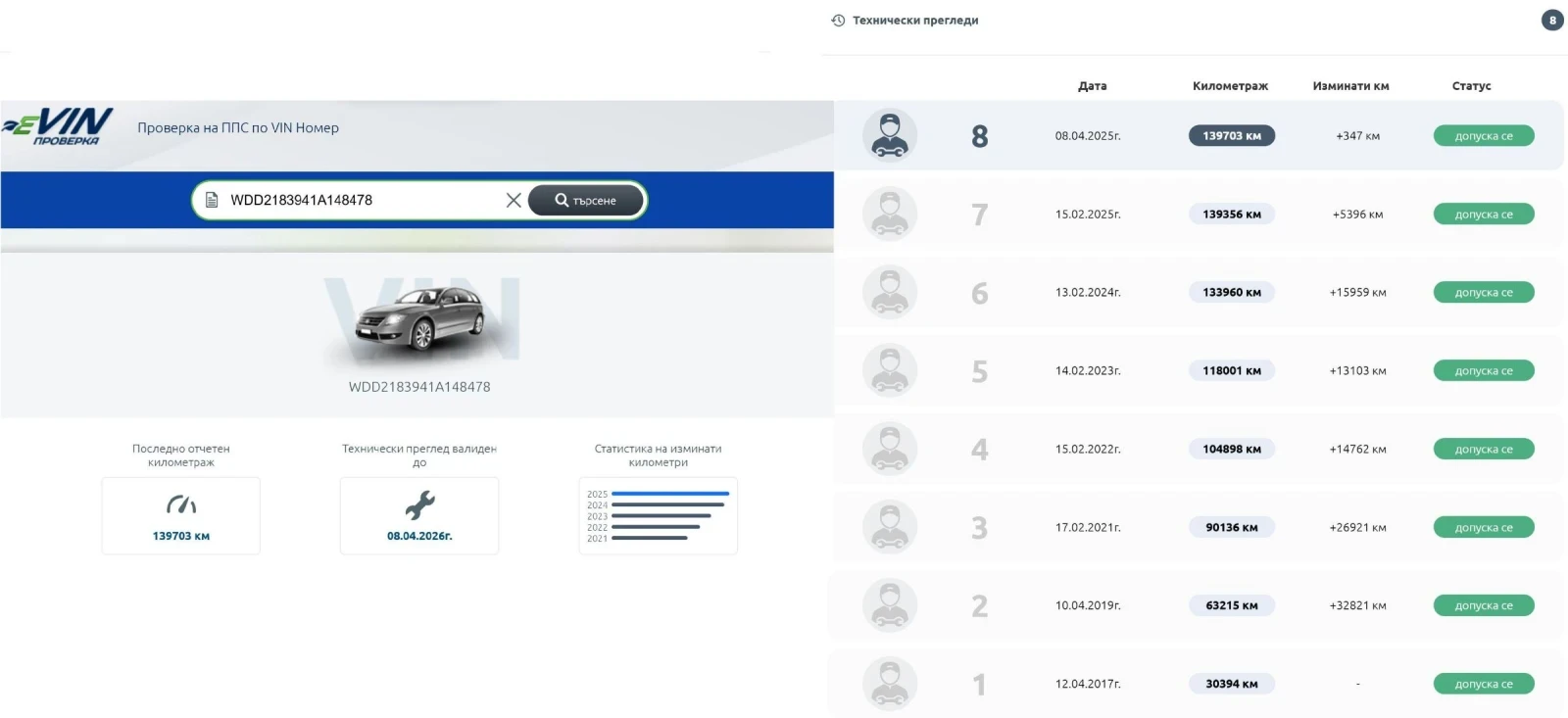Select mechanic icon for inspection 5
Image resolution: width=1568 pixels, height=718 pixels.
point(889,371)
